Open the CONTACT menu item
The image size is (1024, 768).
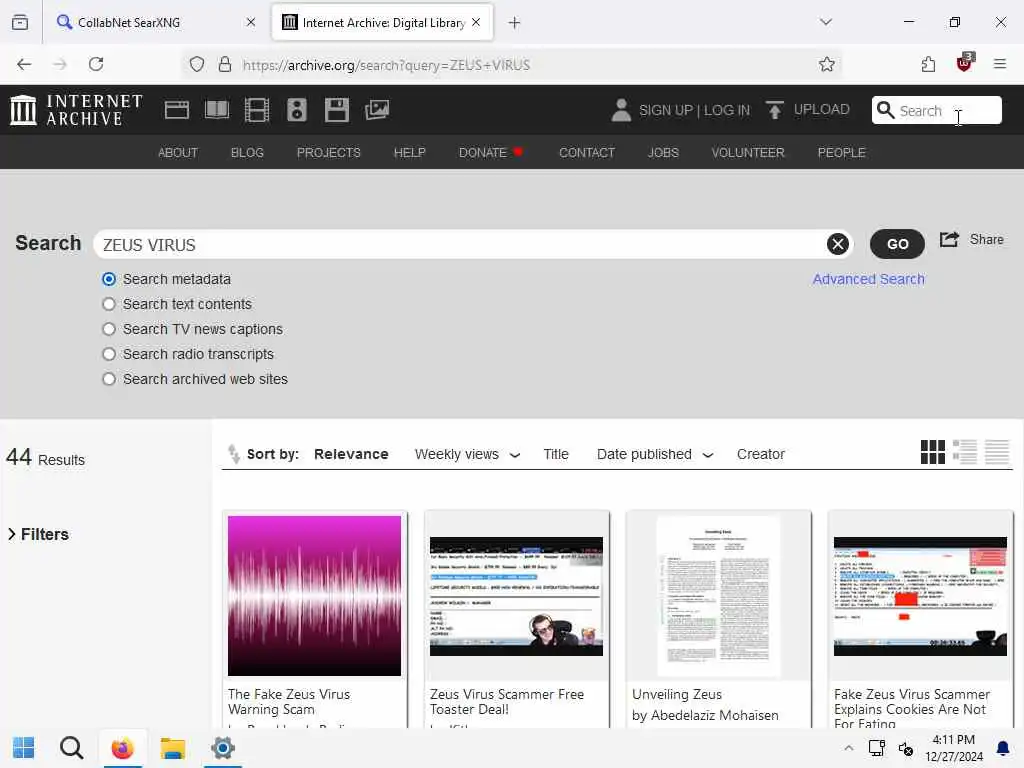[586, 153]
